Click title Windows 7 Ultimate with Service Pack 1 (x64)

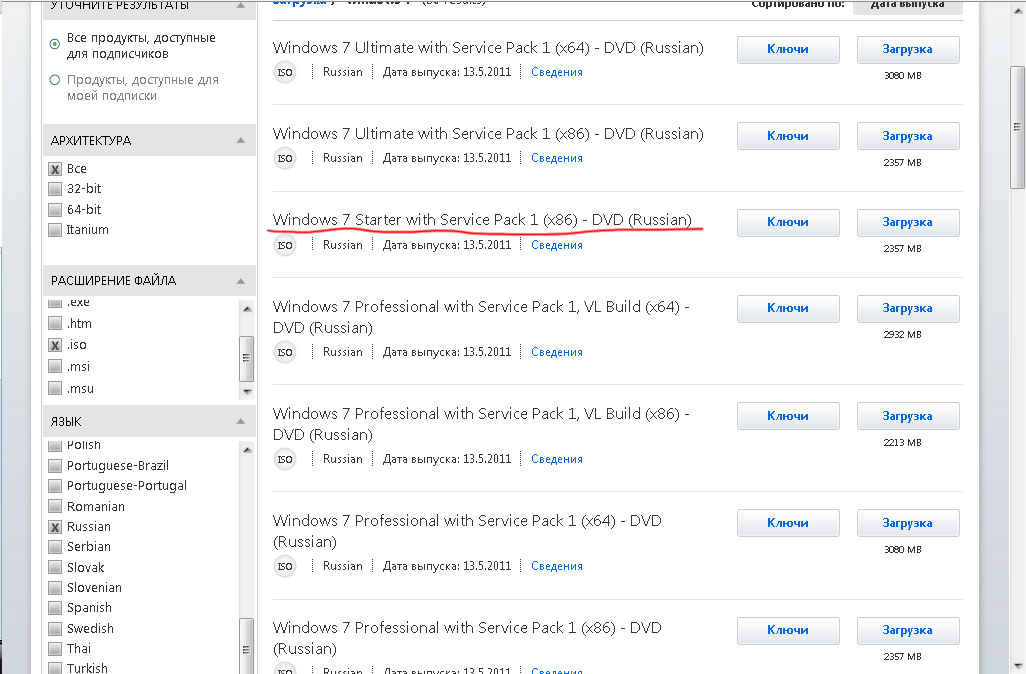[488, 48]
